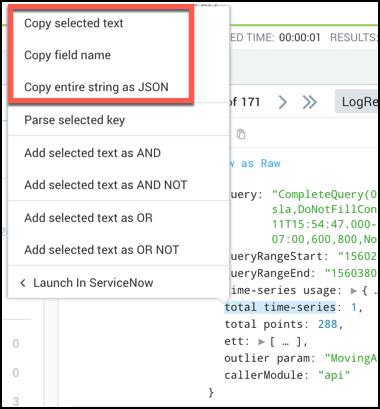Jump to last results page double arrow
380x409 pixels.
[x=309, y=102]
